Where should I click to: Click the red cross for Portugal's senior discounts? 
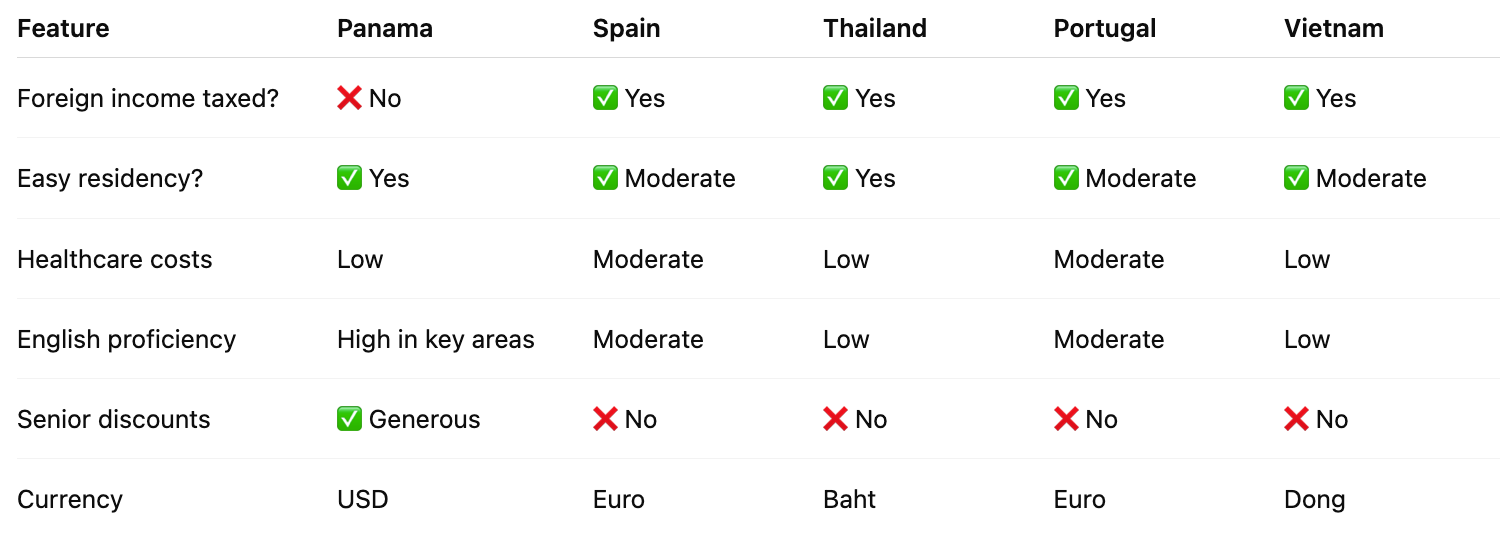click(1066, 419)
